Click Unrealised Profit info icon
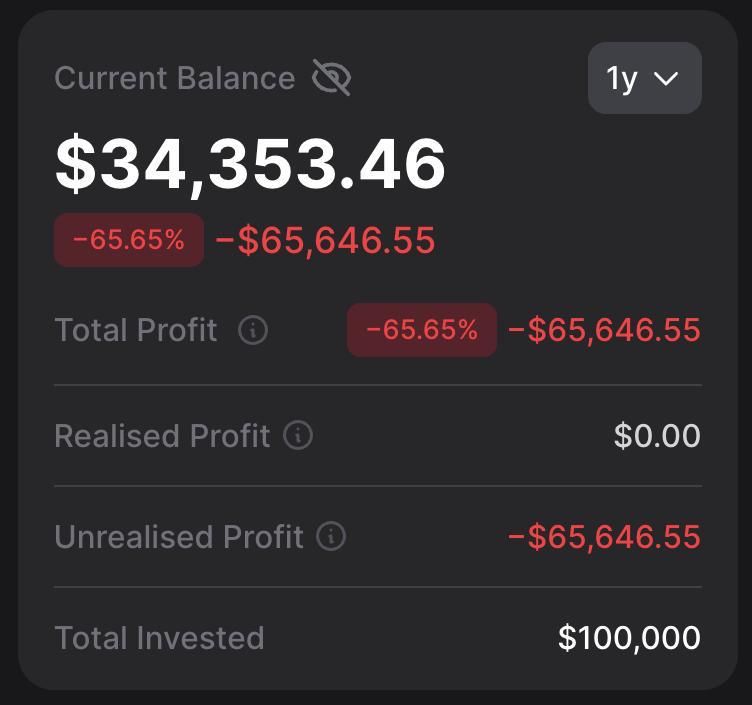Image resolution: width=752 pixels, height=705 pixels. coord(331,536)
